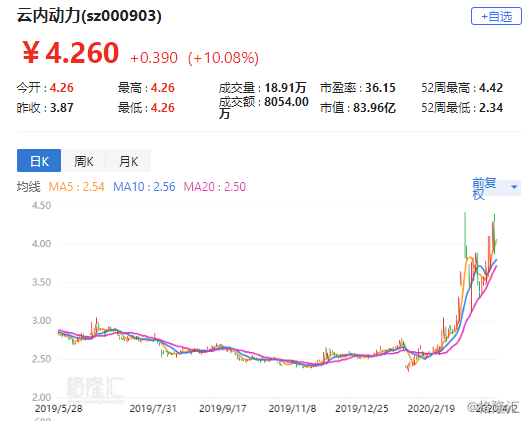Screen dimensions: 527x421
Task: Click the 最低 low price 4.26
Action: [163, 108]
